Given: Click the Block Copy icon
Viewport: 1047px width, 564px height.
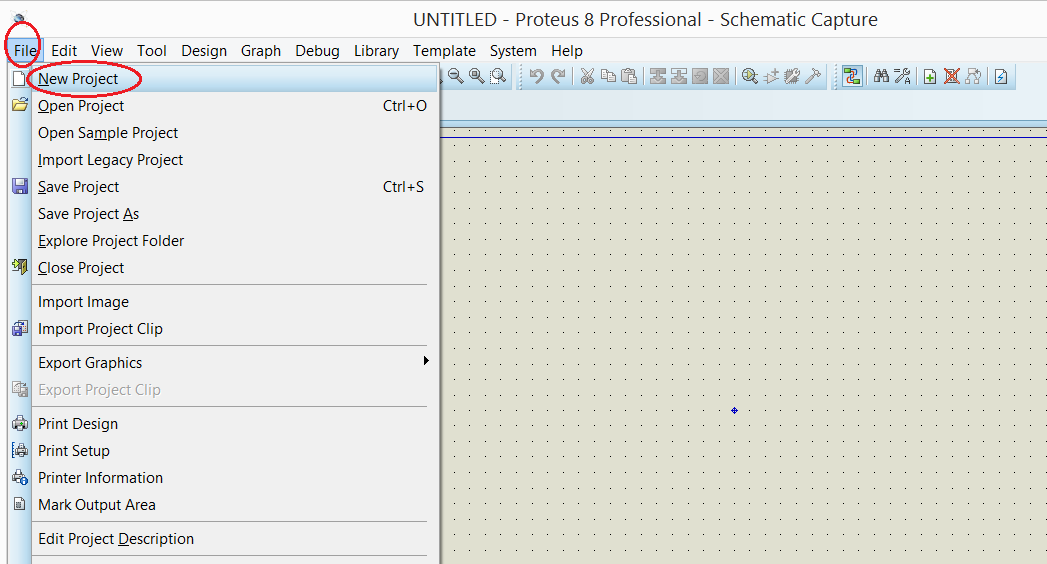Looking at the screenshot, I should 658,76.
